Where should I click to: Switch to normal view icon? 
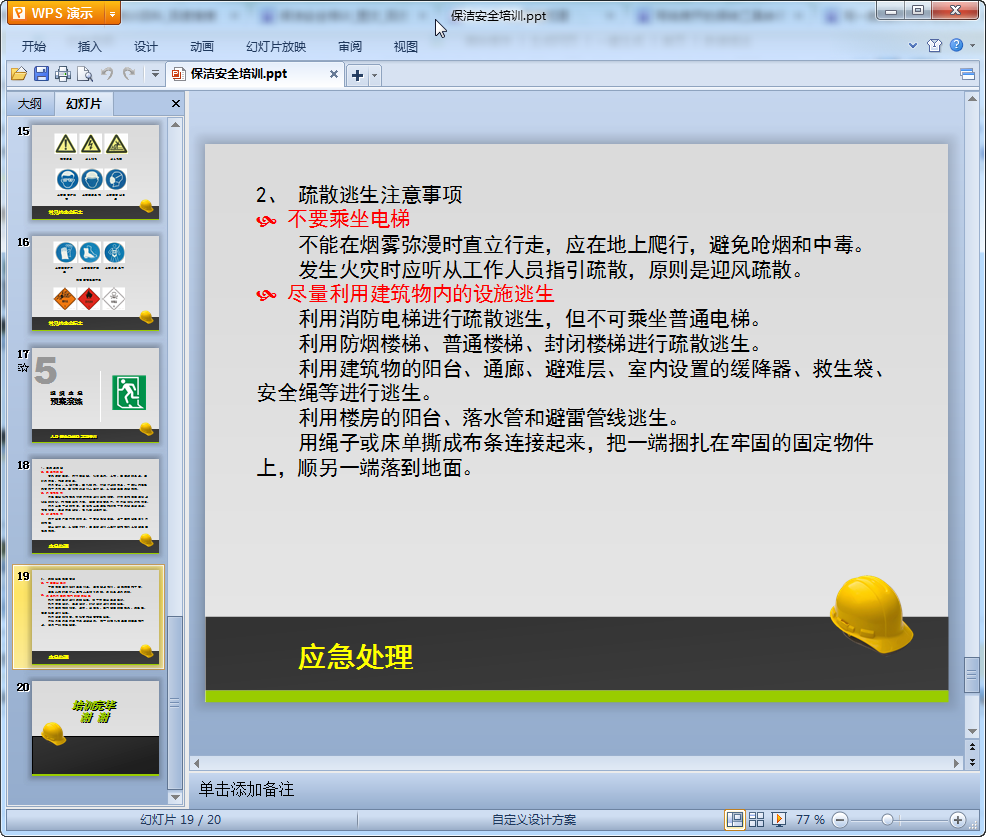pos(734,819)
